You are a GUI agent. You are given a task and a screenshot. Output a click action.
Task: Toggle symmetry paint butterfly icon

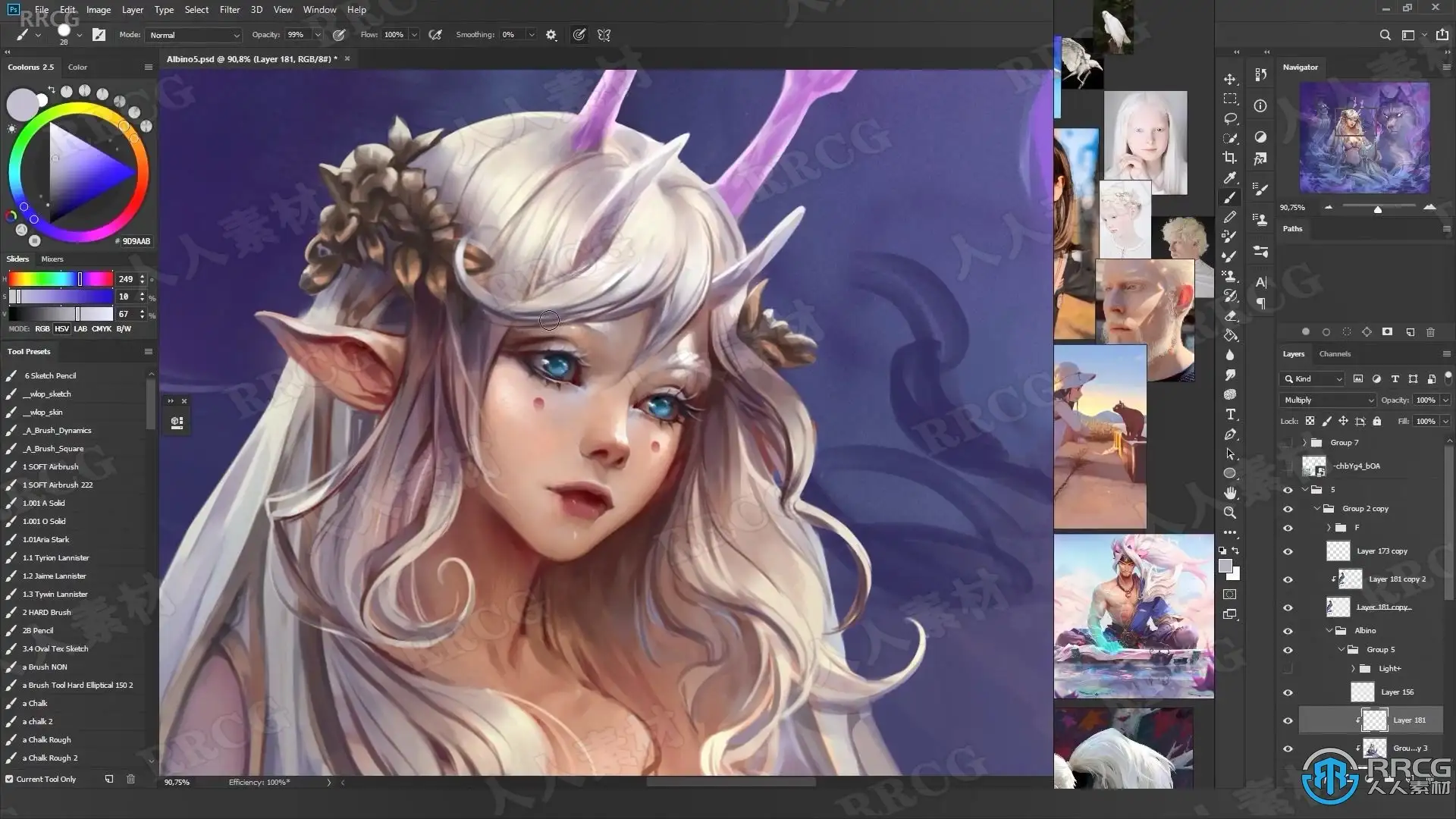click(604, 35)
